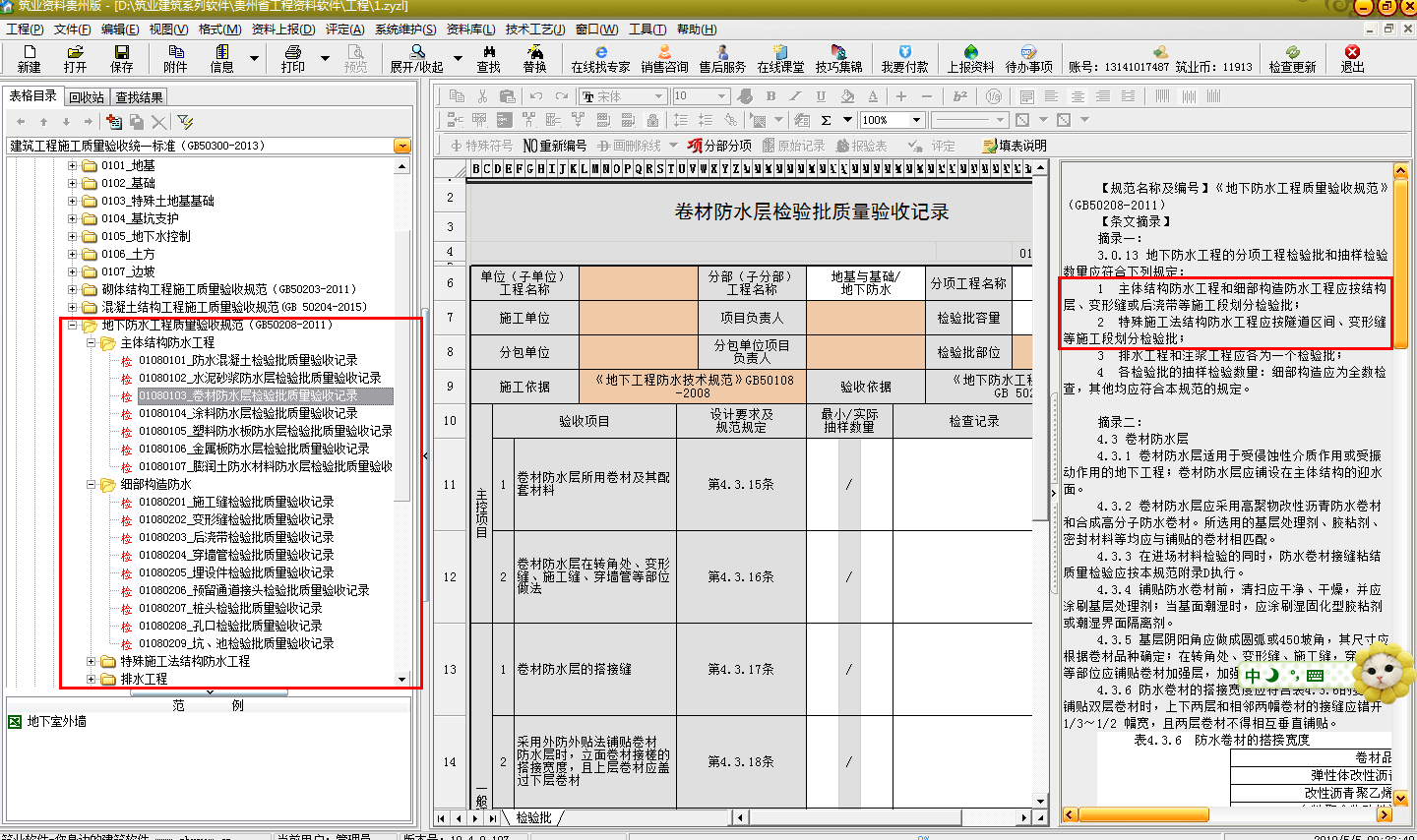Select 01080104_涂料防水层 record in the tree
Screen dimensions: 1417x840
tap(247, 413)
